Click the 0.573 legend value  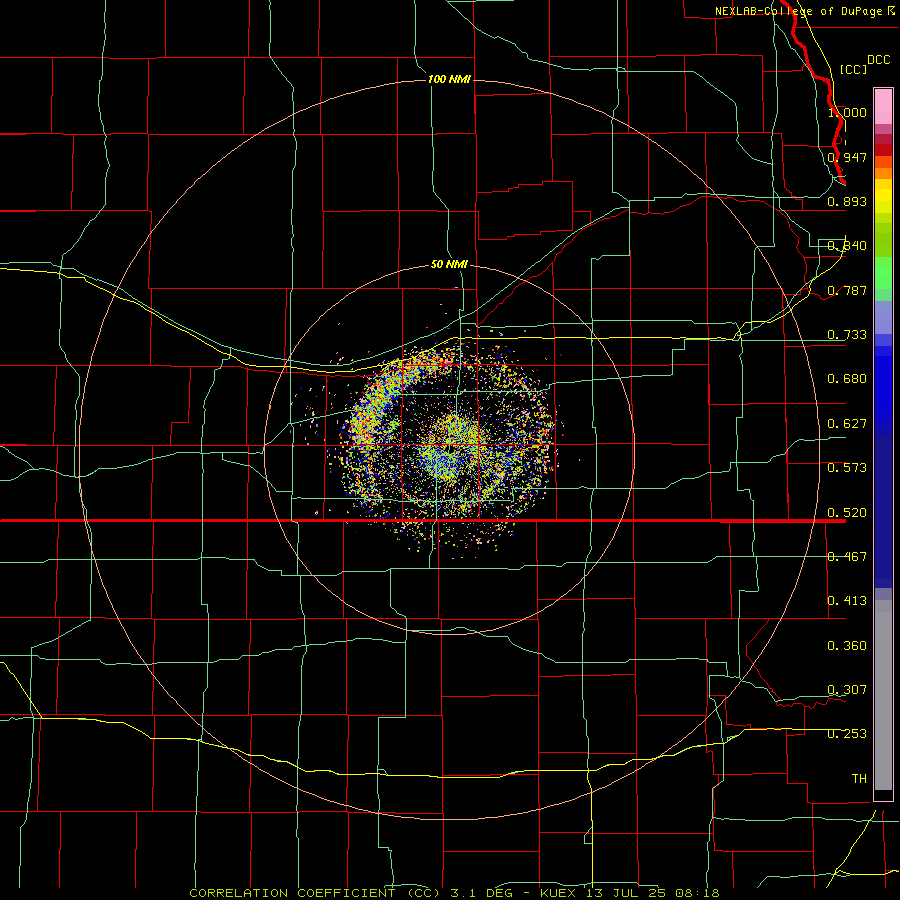coord(847,468)
